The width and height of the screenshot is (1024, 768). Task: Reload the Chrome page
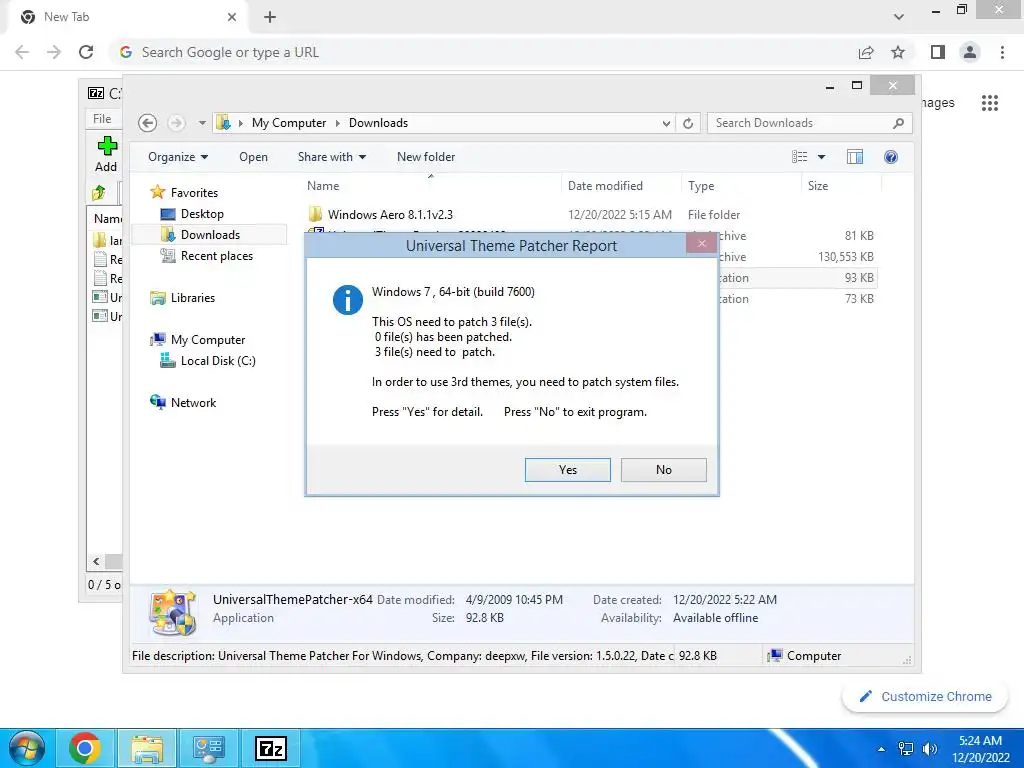tap(86, 52)
